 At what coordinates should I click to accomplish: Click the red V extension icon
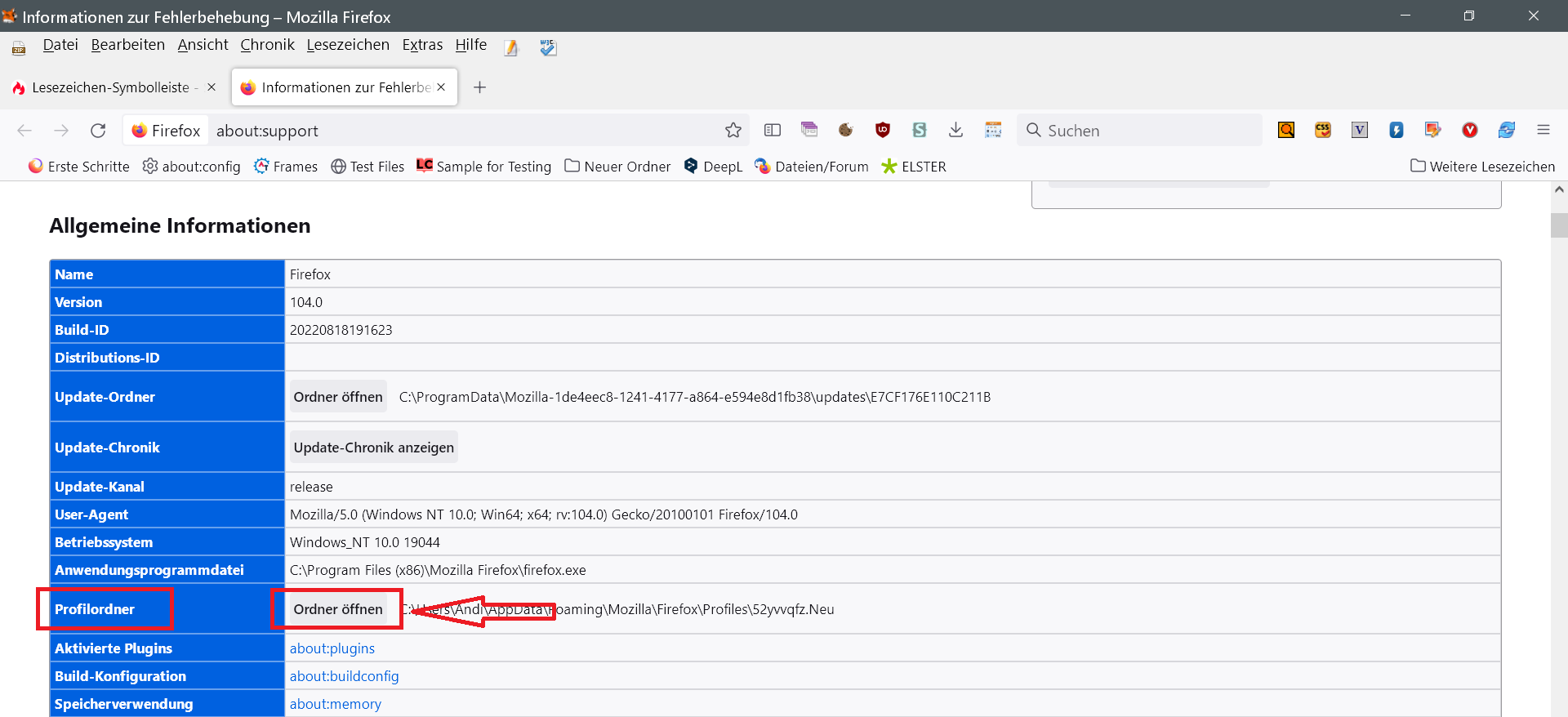tap(1469, 130)
